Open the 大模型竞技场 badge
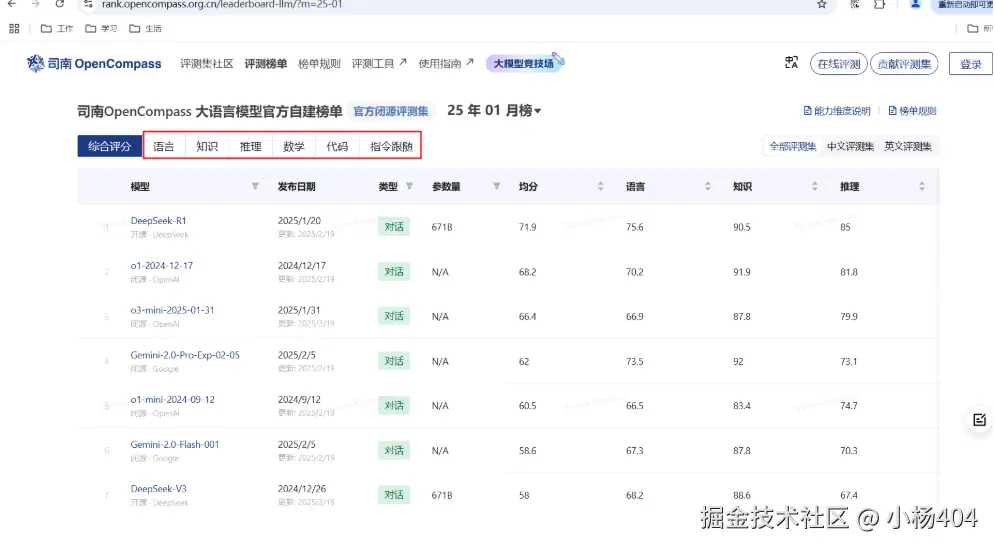This screenshot has width=995, height=549. [524, 63]
